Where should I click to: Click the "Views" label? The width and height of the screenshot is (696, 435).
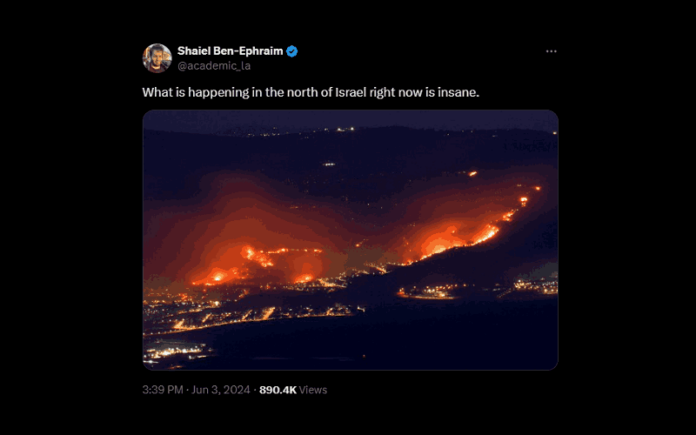click(x=313, y=390)
